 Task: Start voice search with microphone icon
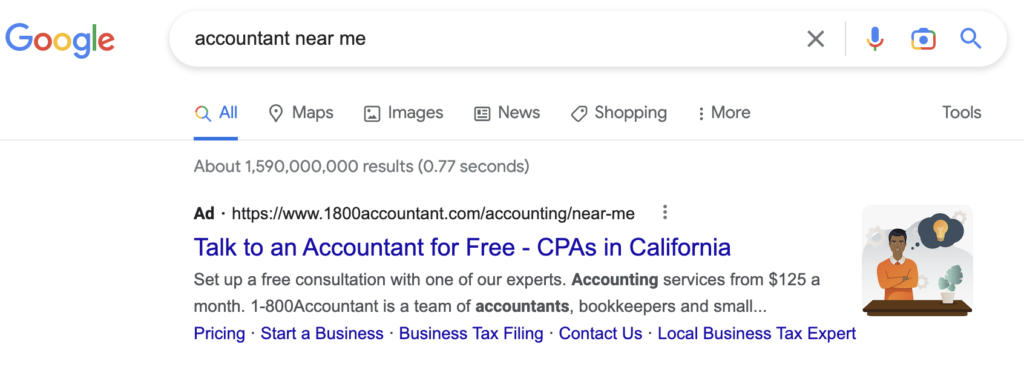tap(875, 39)
